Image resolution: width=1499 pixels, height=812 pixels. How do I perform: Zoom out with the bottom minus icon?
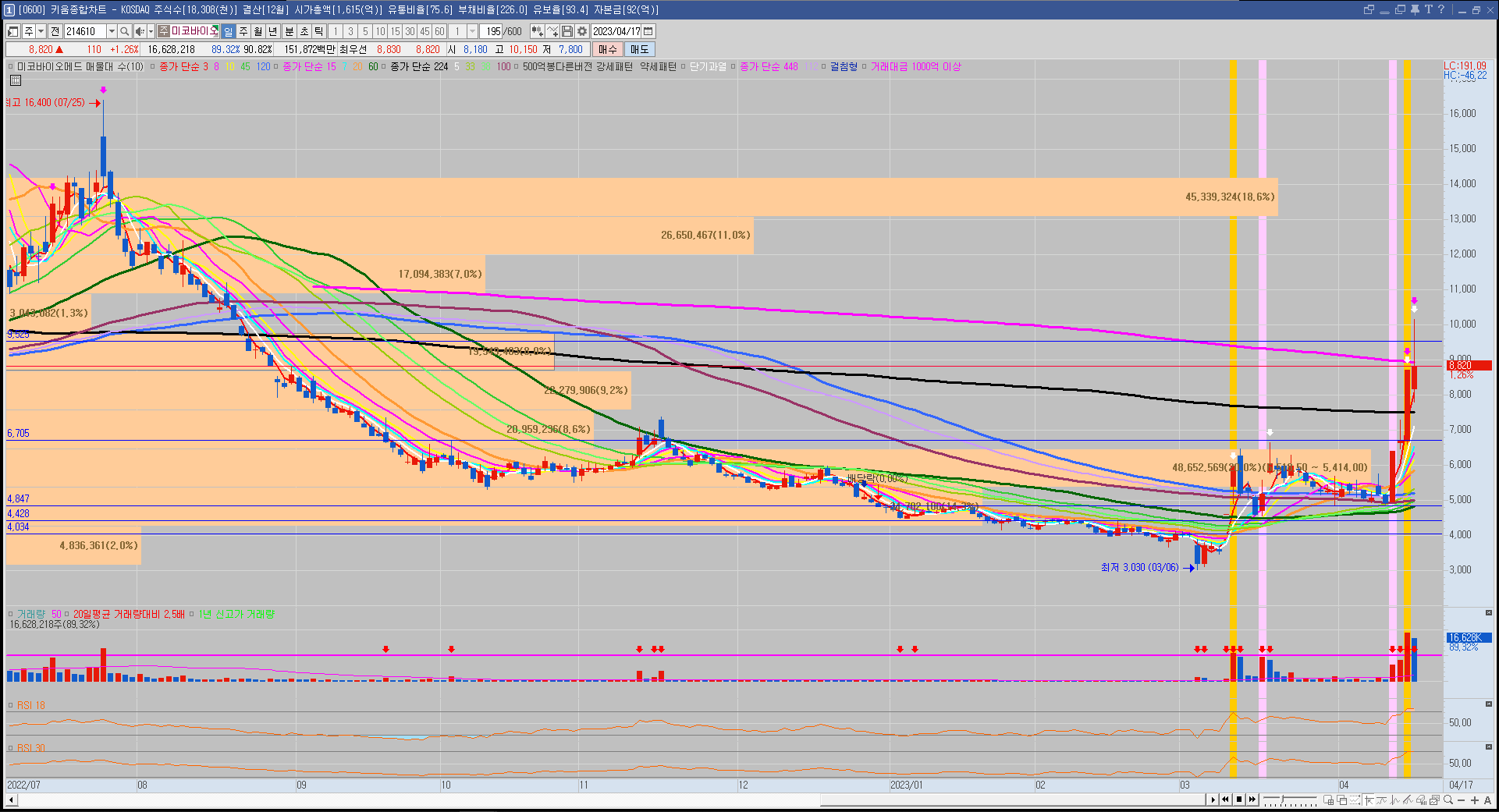pyautogui.click(x=1462, y=800)
